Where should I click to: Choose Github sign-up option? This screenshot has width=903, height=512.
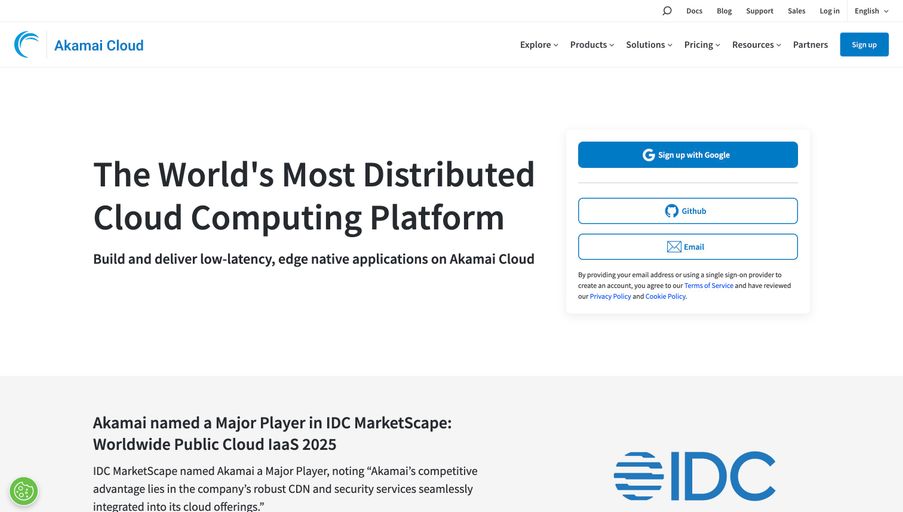click(687, 211)
